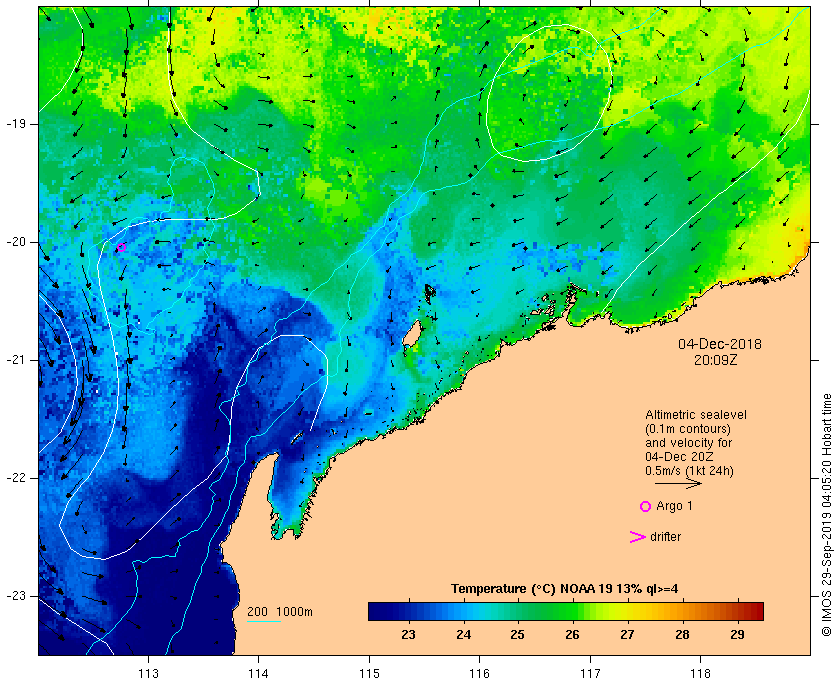Click latitude axis label '-20'
This screenshot has height=680, width=840.
pos(16,242)
